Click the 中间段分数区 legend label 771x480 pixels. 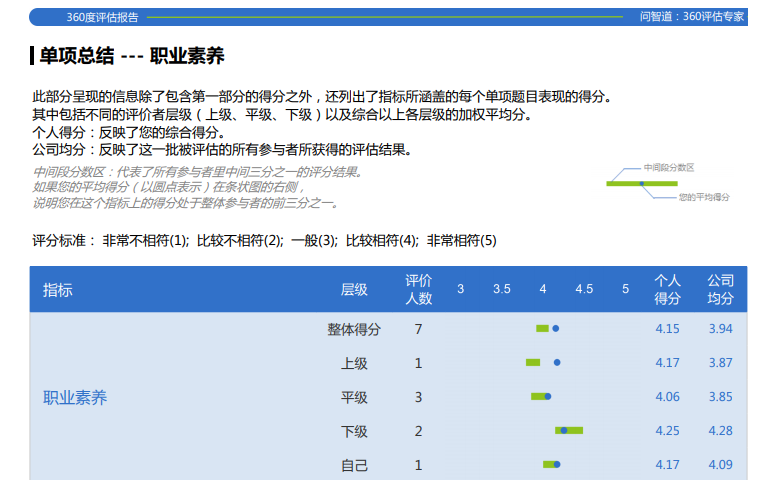click(668, 167)
